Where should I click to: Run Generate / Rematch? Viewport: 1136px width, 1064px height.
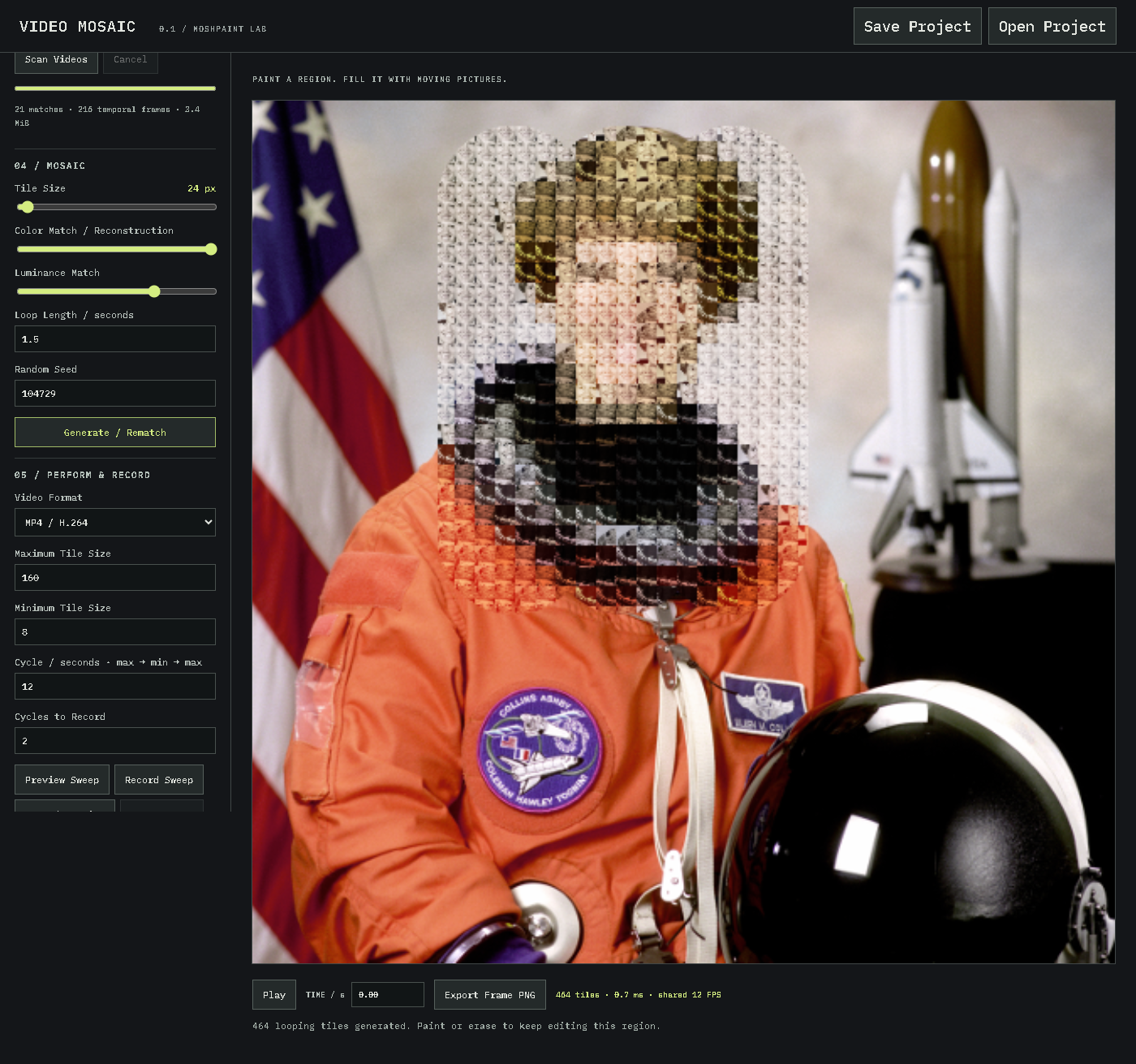click(115, 433)
